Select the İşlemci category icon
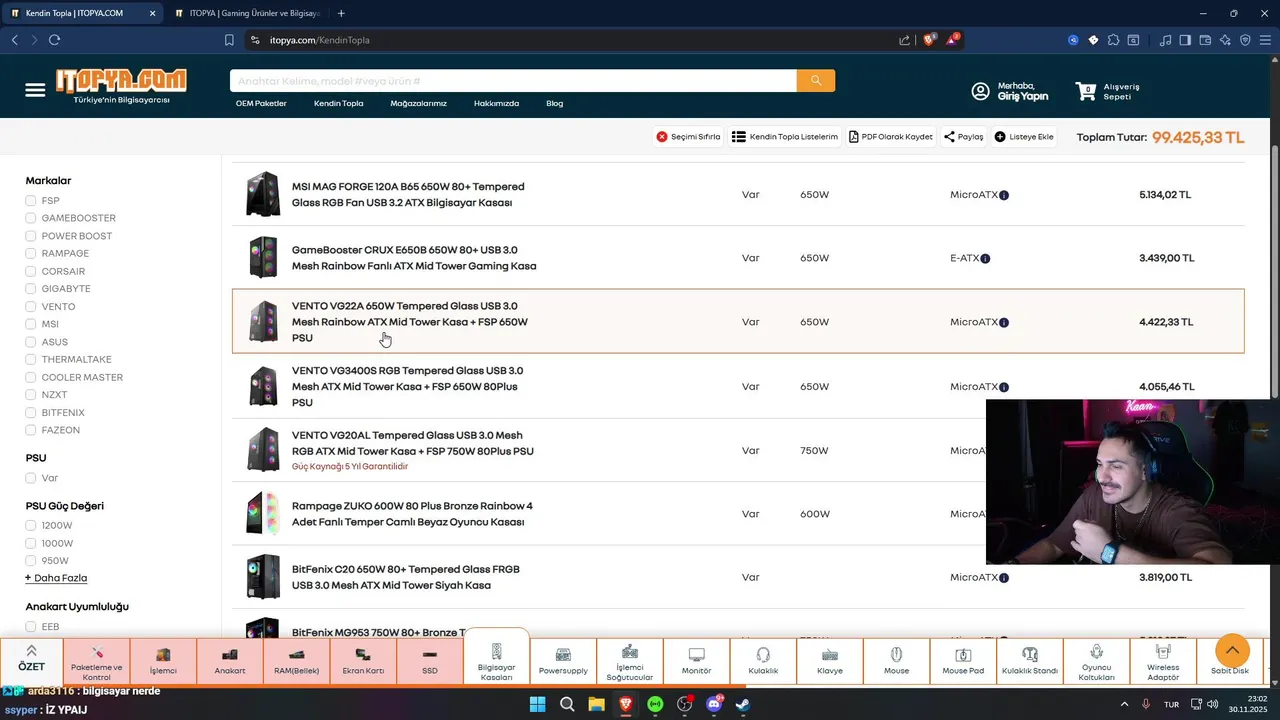Screen dimensions: 1280x720 tap(163, 660)
